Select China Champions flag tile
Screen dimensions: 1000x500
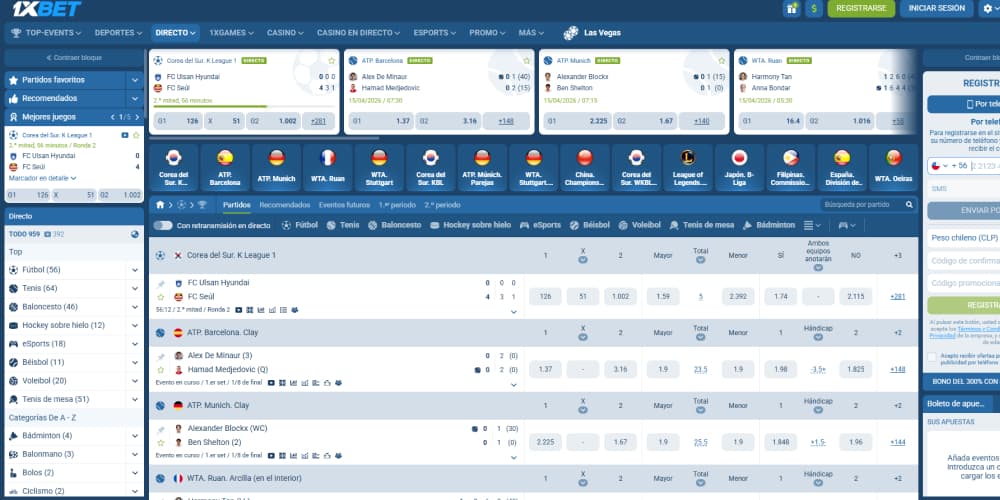pos(585,168)
